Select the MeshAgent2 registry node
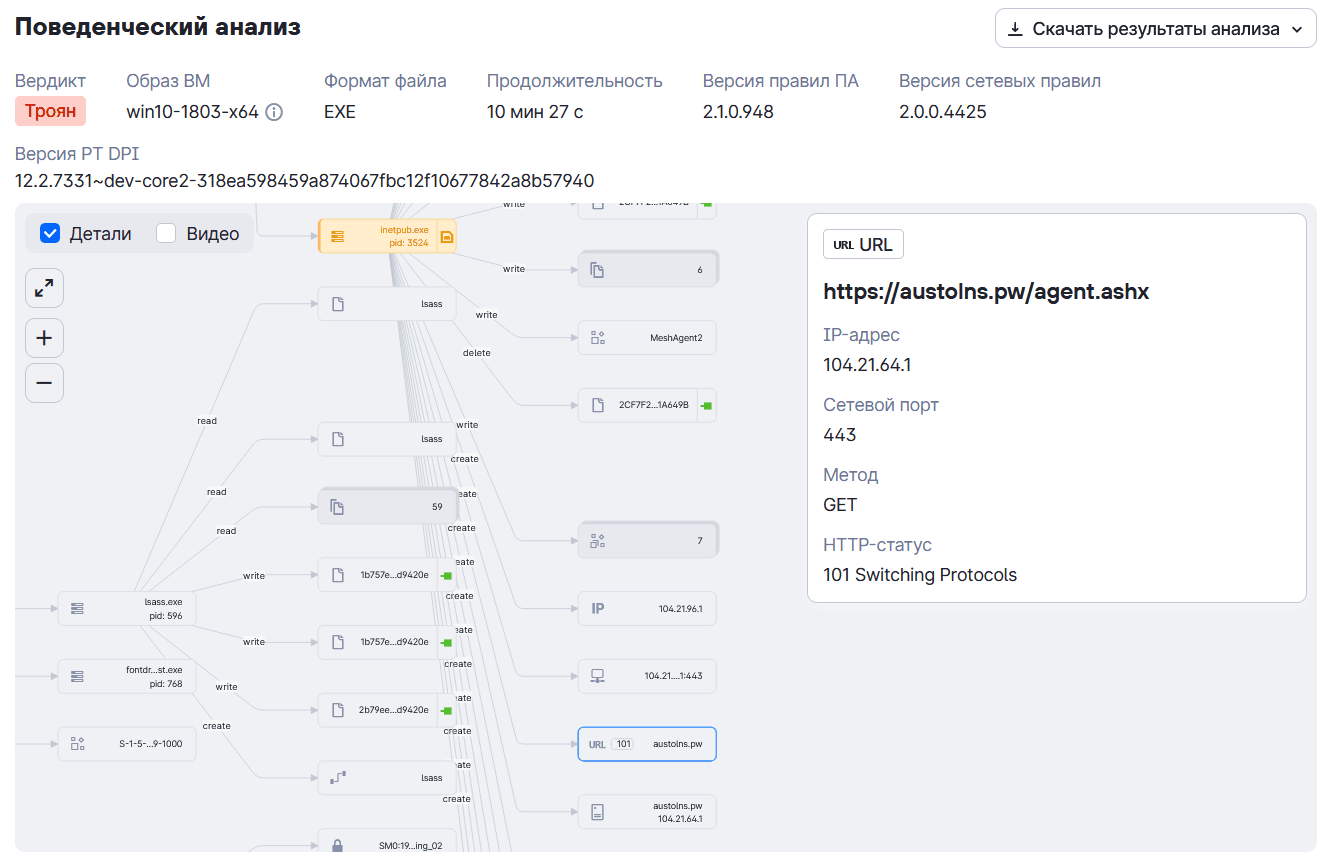The height and width of the screenshot is (865, 1339). (648, 337)
